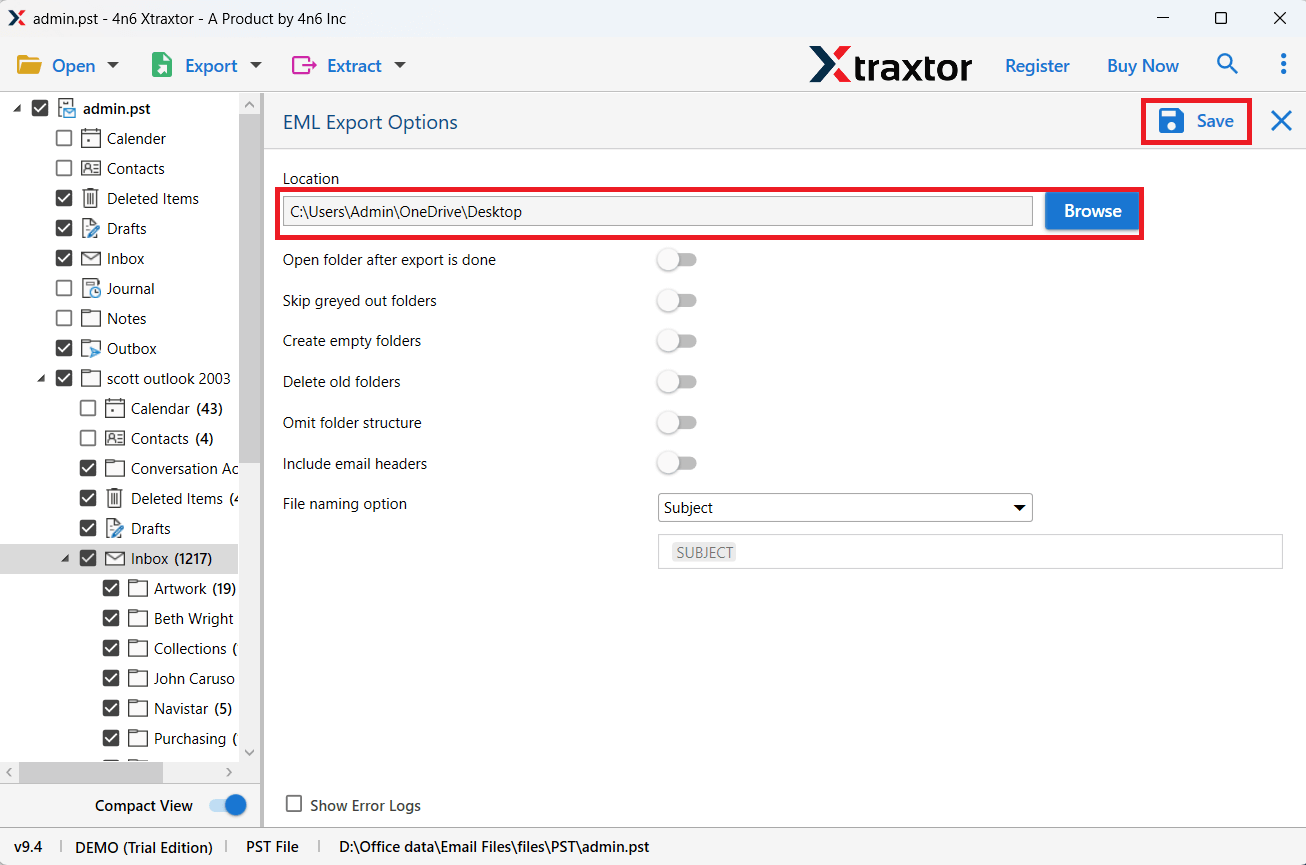Image resolution: width=1306 pixels, height=865 pixels.
Task: Collapse the scott outlook 2003 tree node
Action: click(41, 379)
